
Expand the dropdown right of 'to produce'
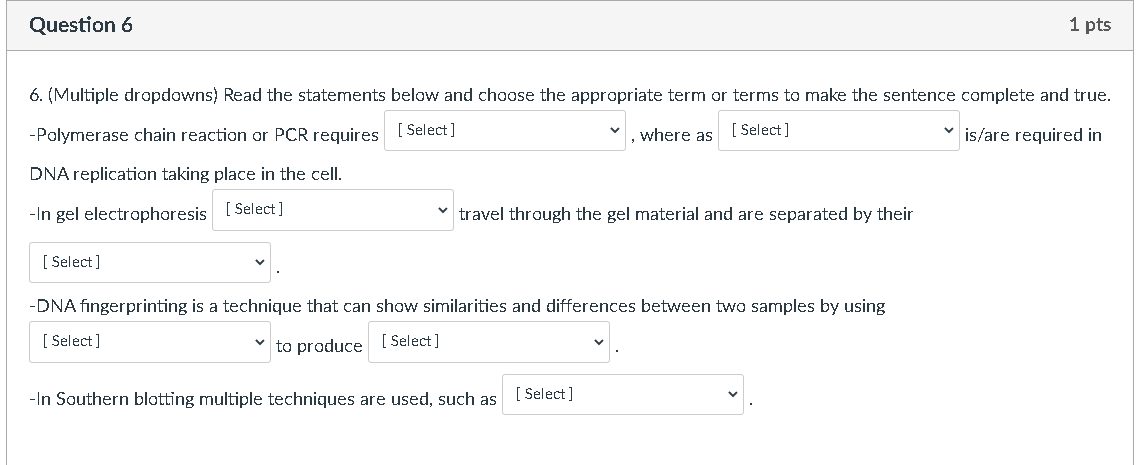click(x=488, y=342)
